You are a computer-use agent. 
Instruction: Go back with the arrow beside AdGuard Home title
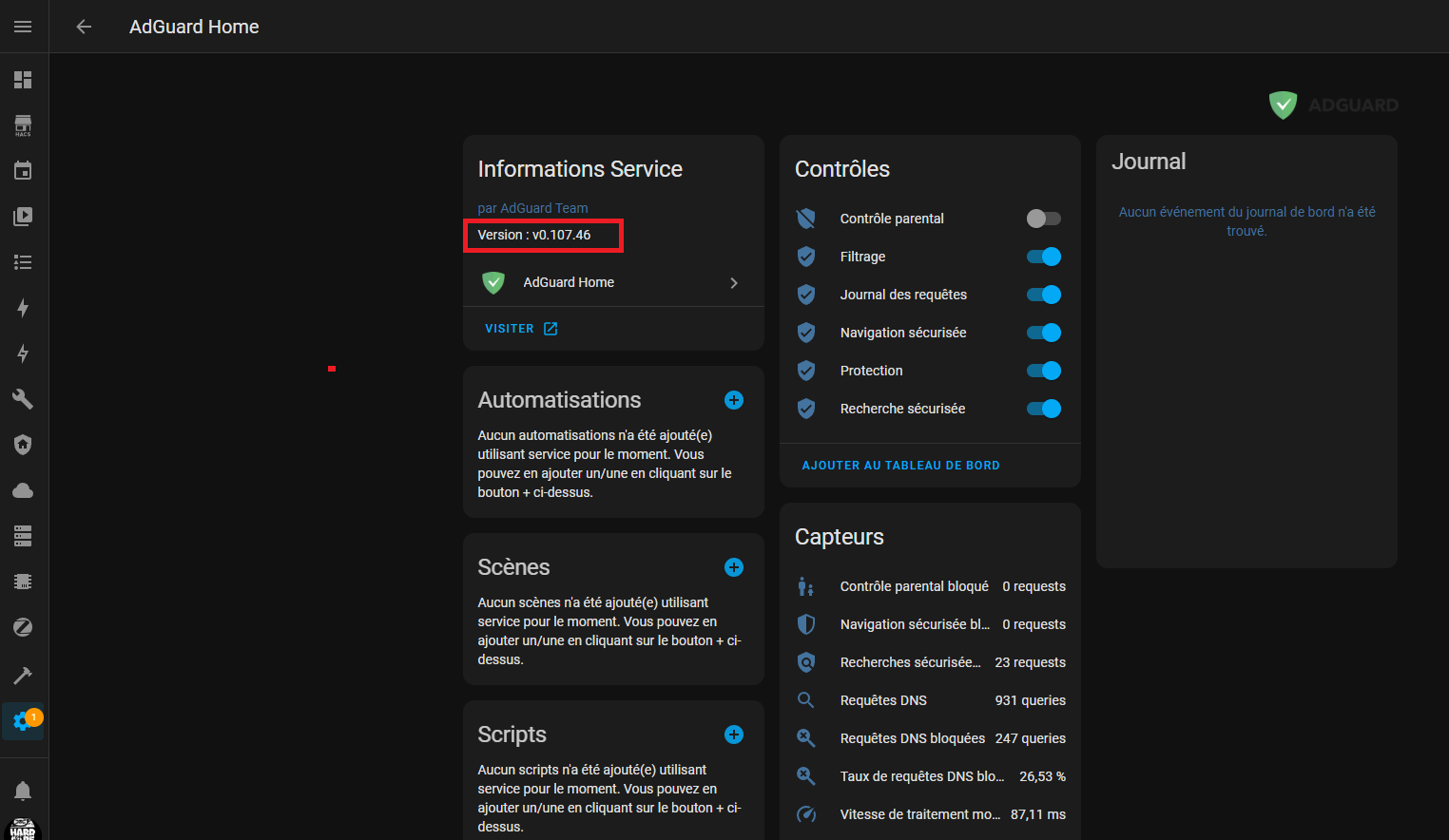pyautogui.click(x=84, y=27)
